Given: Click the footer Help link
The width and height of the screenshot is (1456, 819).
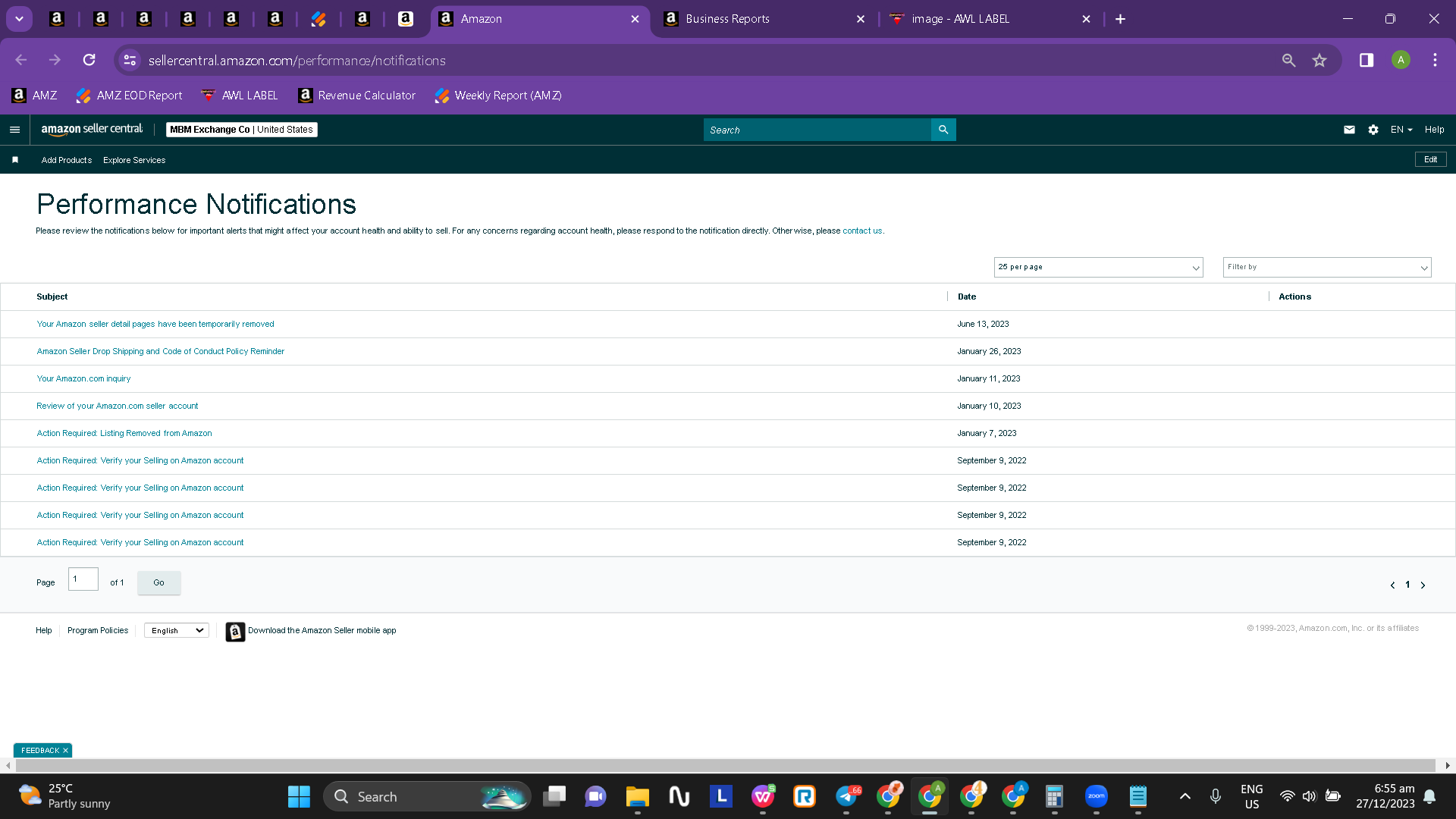Looking at the screenshot, I should [44, 630].
